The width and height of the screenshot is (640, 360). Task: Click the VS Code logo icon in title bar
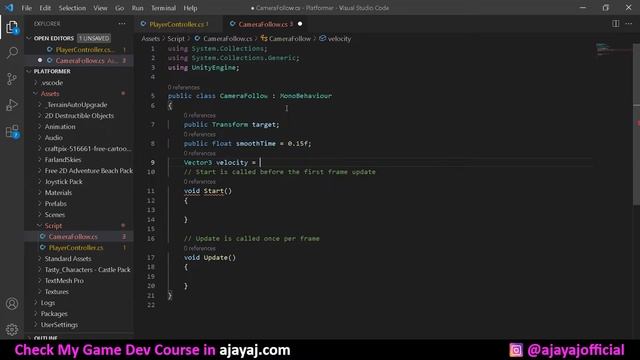9,8
